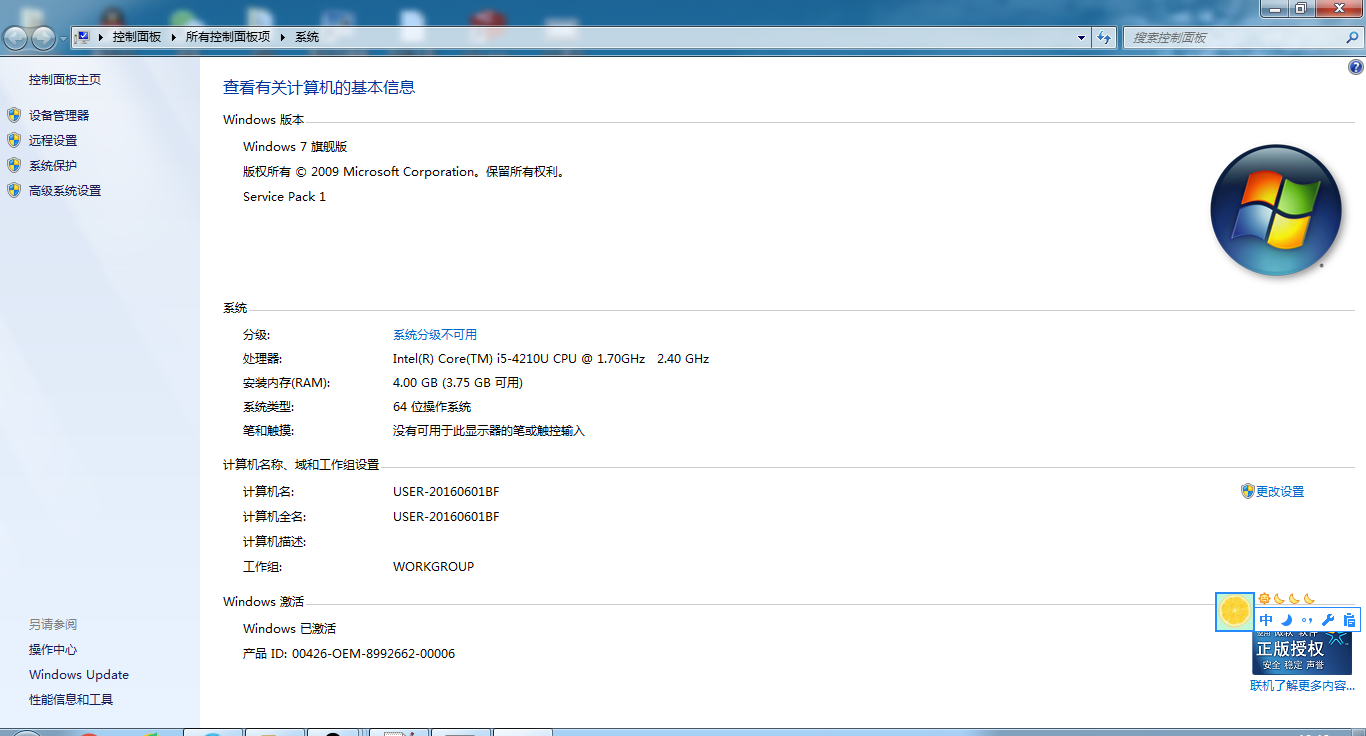Click the clipboard icon on input toolbar
Viewport: 1366px width, 736px height.
point(1349,620)
